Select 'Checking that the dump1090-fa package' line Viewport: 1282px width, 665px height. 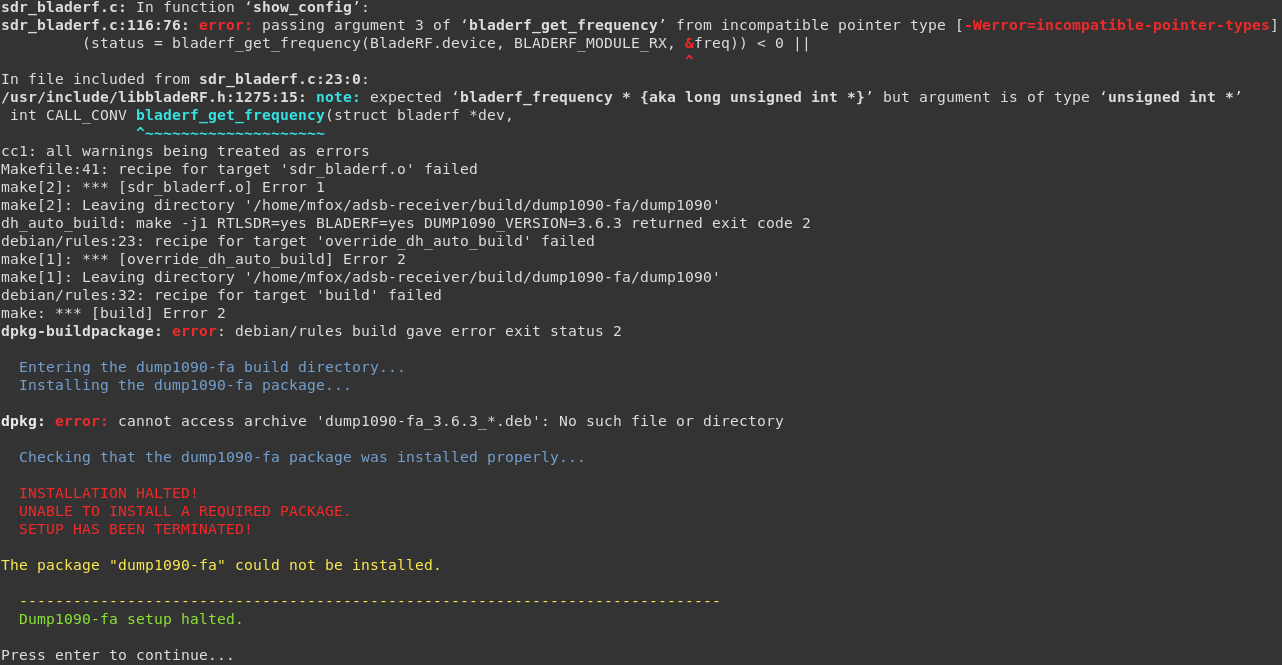point(302,457)
